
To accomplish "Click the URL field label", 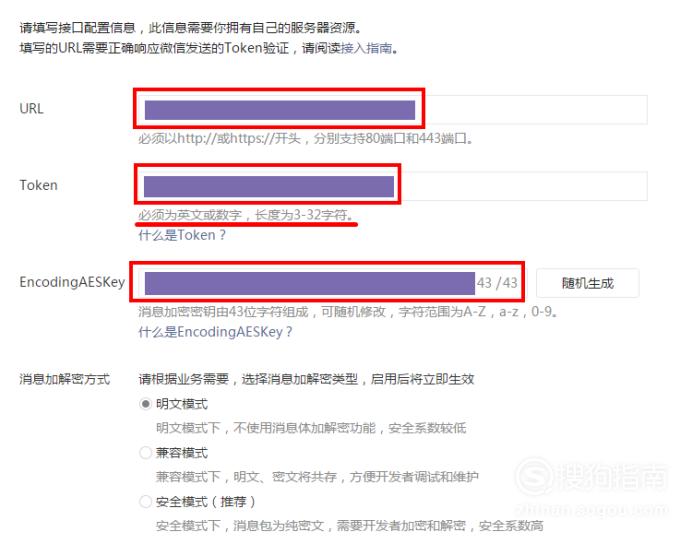I will pyautogui.click(x=31, y=109).
